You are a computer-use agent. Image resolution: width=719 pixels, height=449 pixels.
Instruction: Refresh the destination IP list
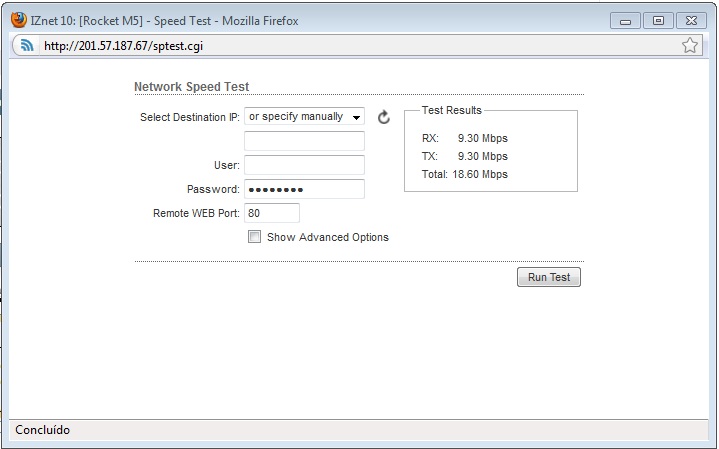[384, 117]
